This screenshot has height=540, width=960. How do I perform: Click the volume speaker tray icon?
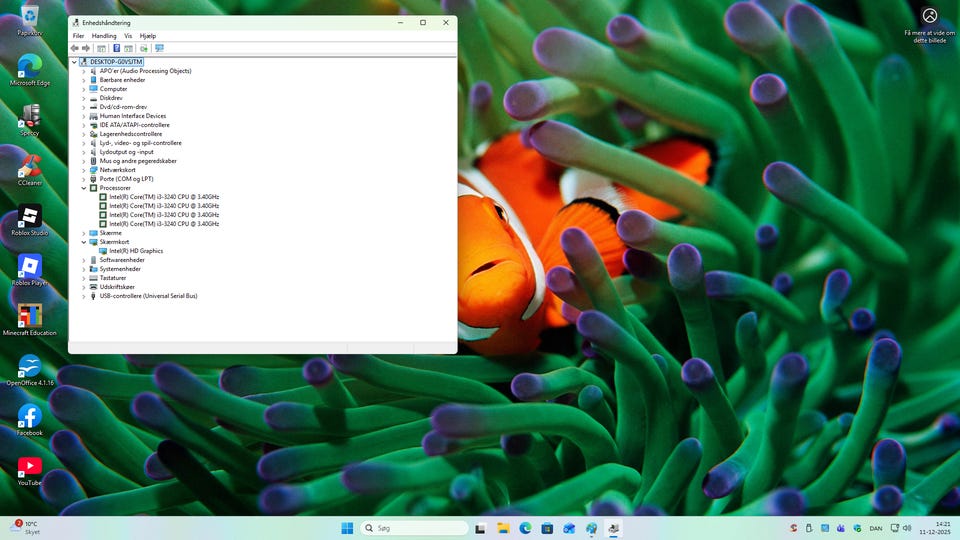907,528
